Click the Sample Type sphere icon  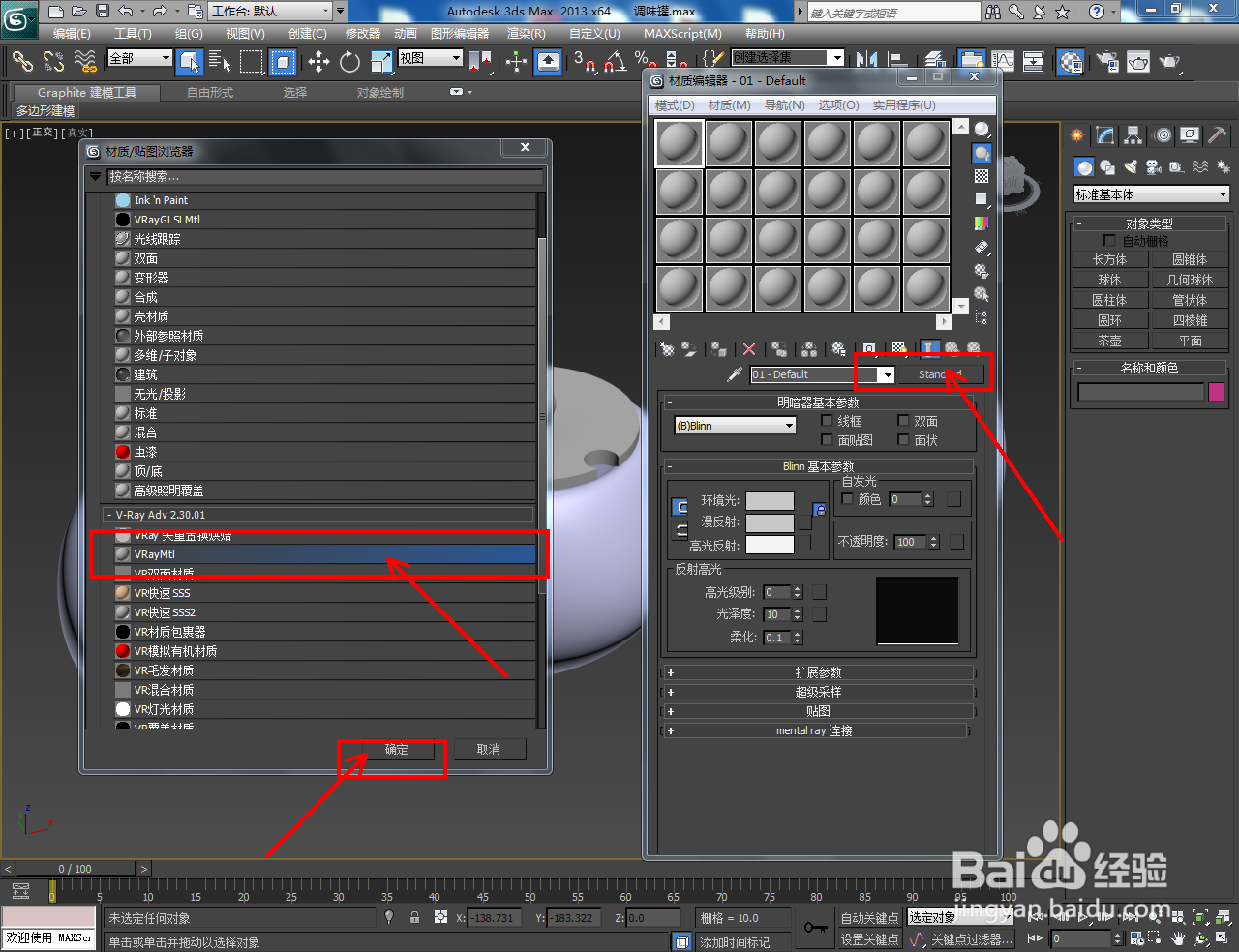click(982, 130)
